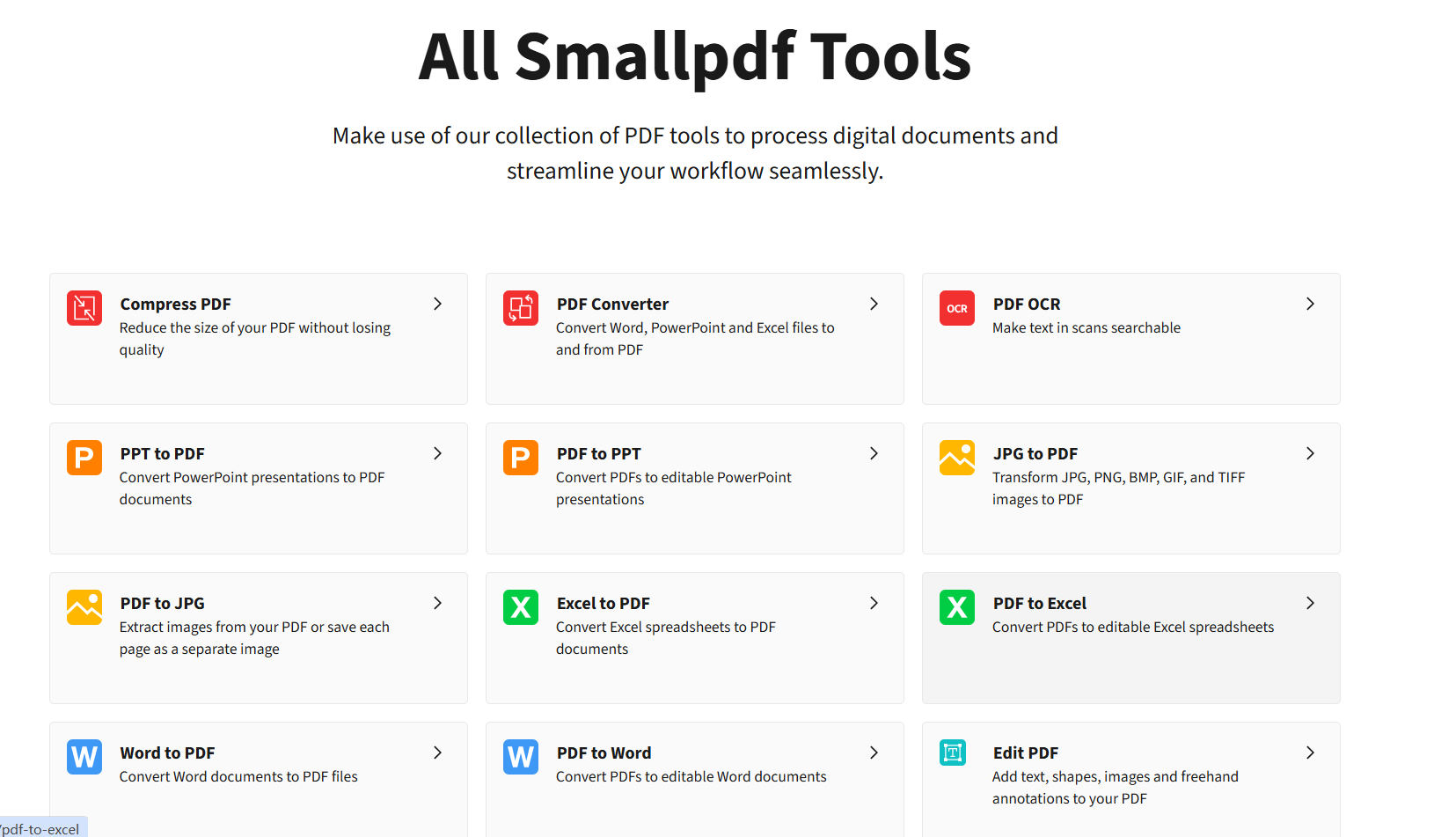Open the PDF to Excel card chevron
This screenshot has width=1456, height=837.
(1310, 603)
